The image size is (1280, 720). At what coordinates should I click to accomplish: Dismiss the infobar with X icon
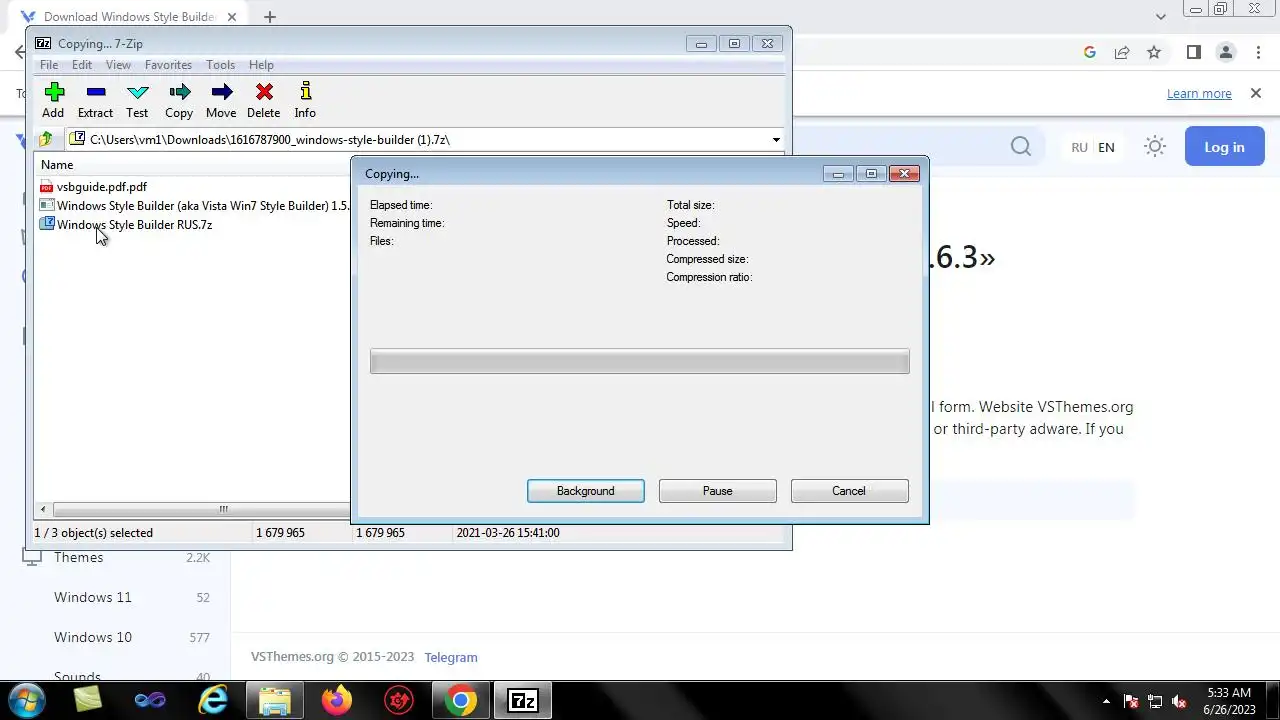point(1256,93)
